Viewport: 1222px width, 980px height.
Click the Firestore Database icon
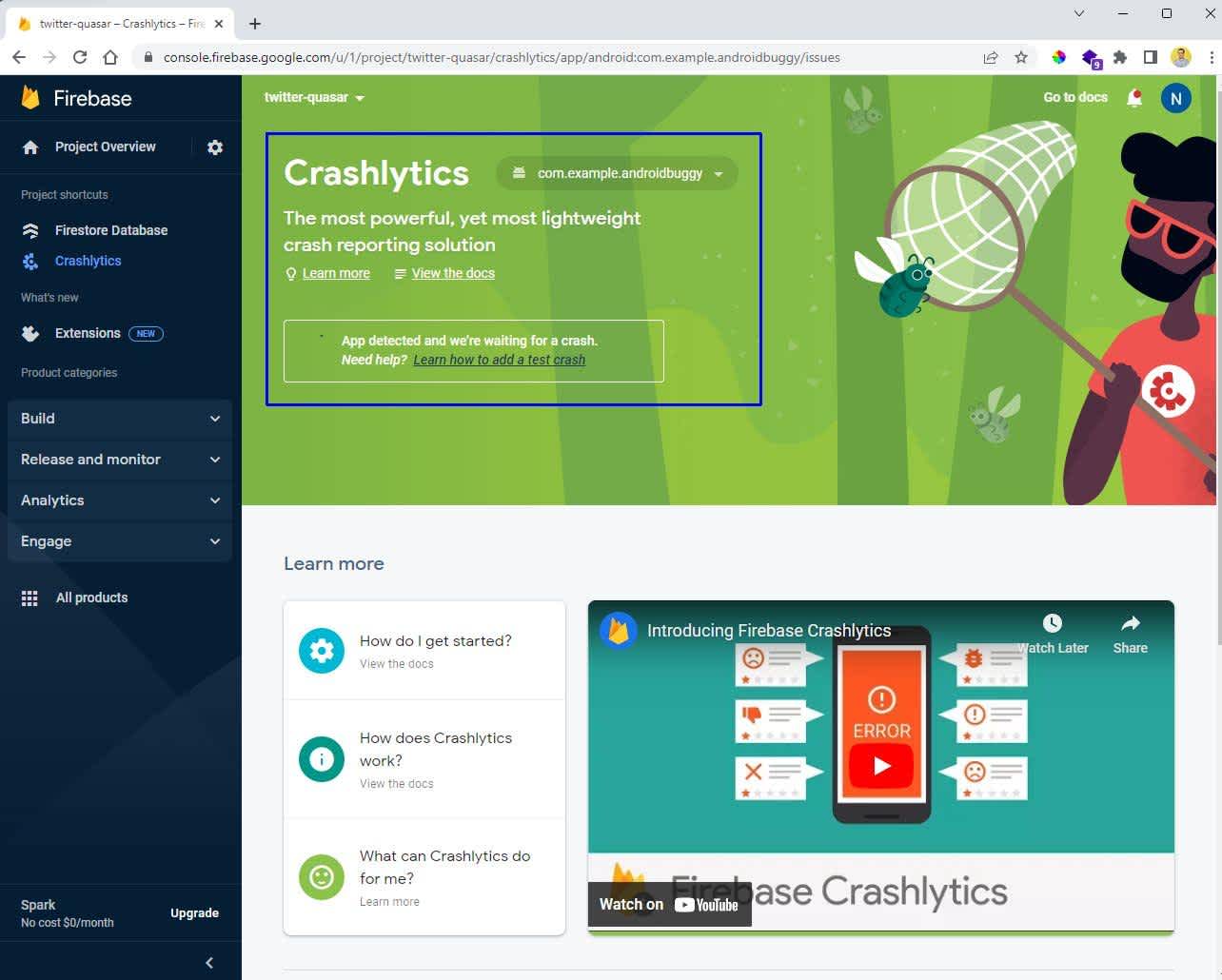(x=30, y=230)
